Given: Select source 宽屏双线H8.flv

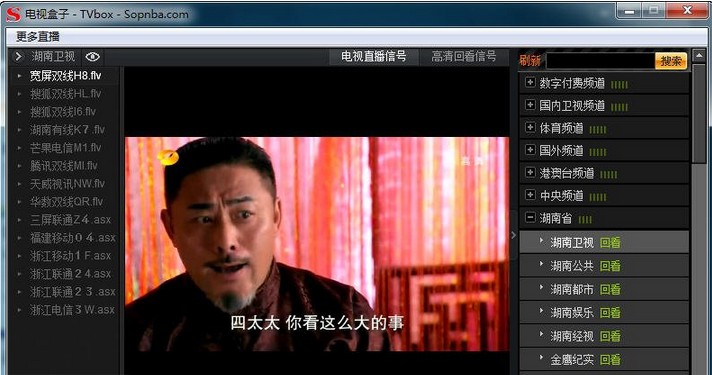Looking at the screenshot, I should [x=65, y=76].
